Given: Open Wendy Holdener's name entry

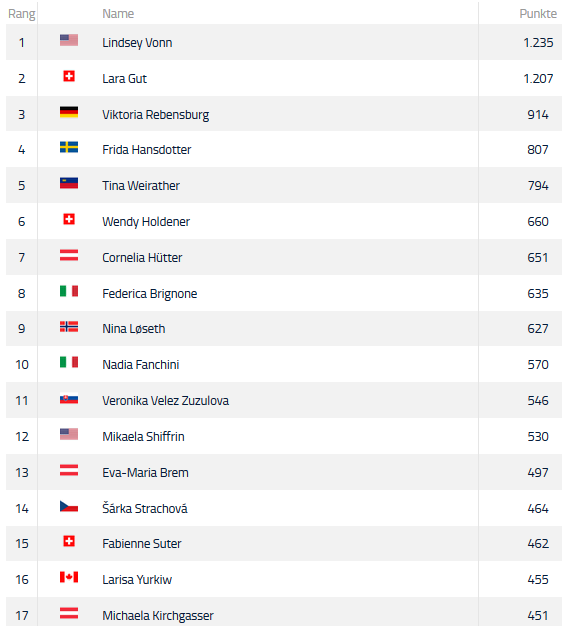Looking at the screenshot, I should [x=146, y=222].
